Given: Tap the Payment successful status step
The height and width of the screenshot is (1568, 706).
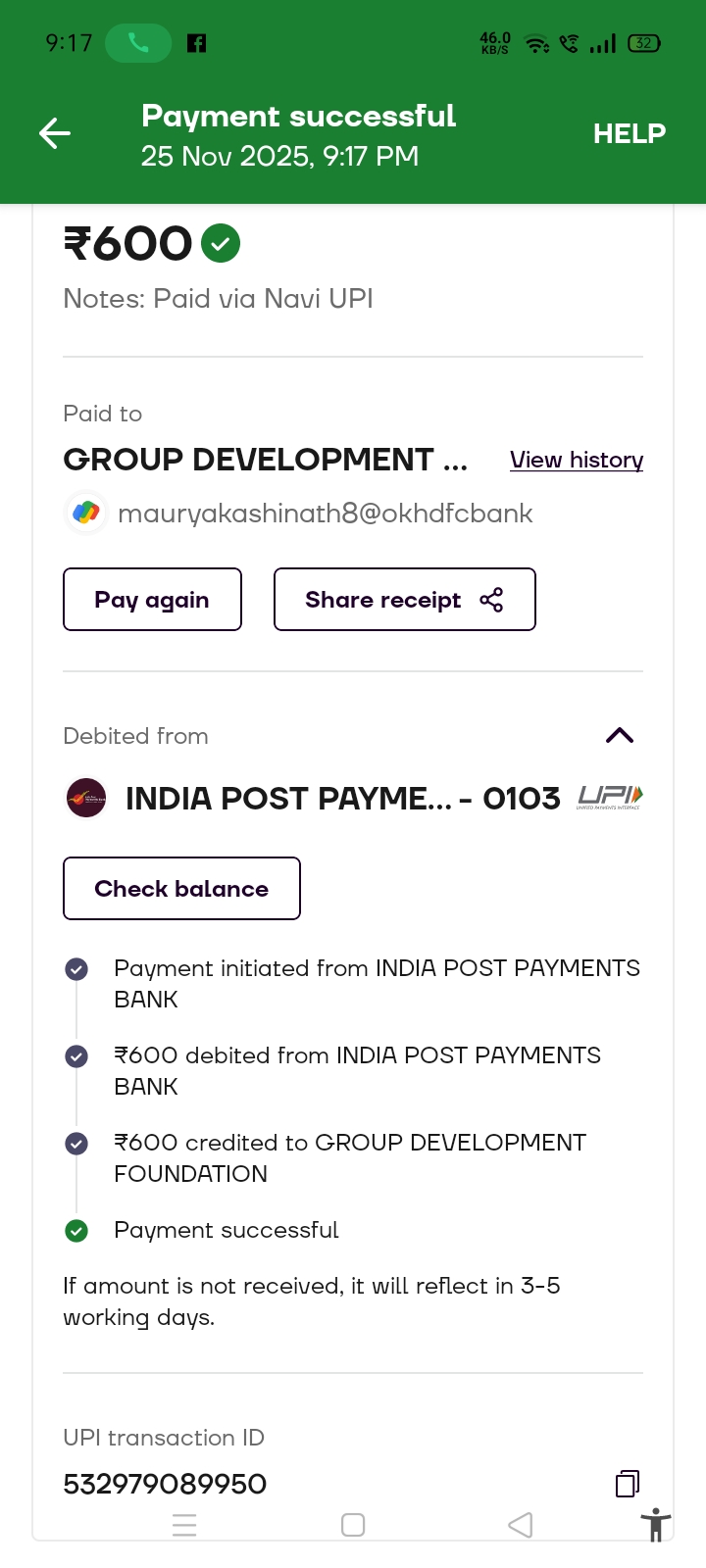Looking at the screenshot, I should click(x=226, y=1230).
